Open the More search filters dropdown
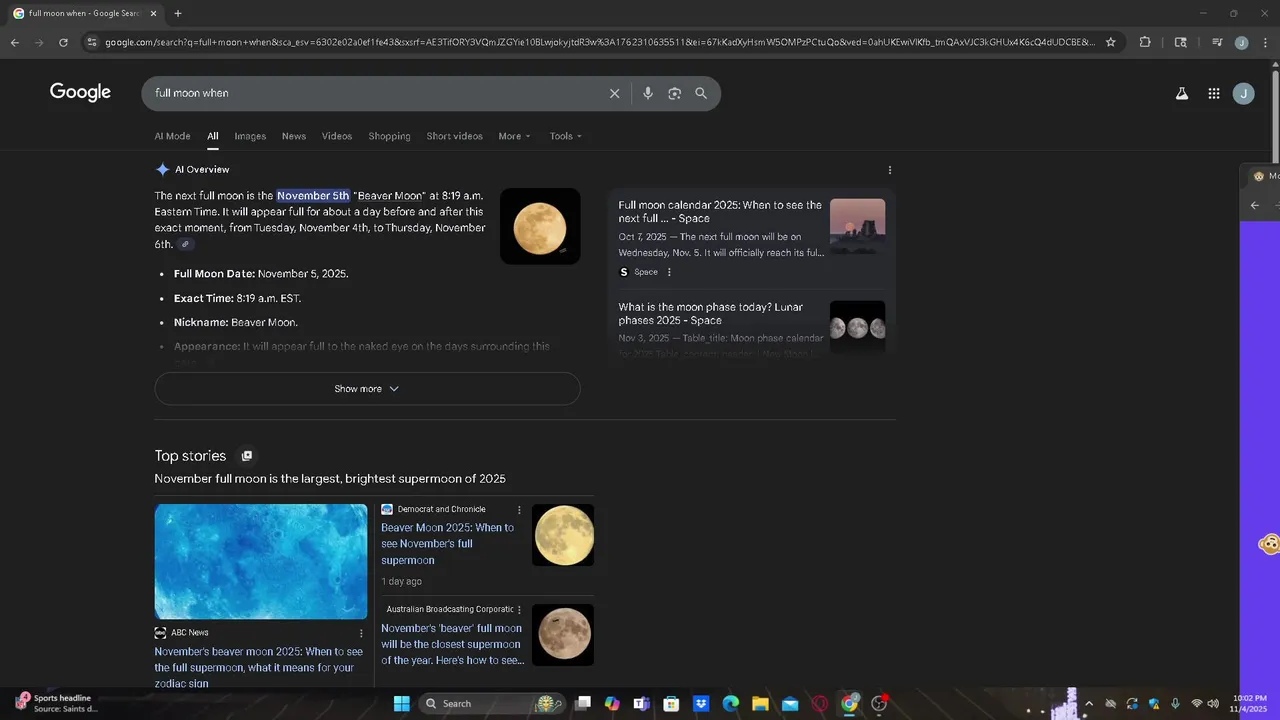This screenshot has height=720, width=1280. pyautogui.click(x=514, y=136)
